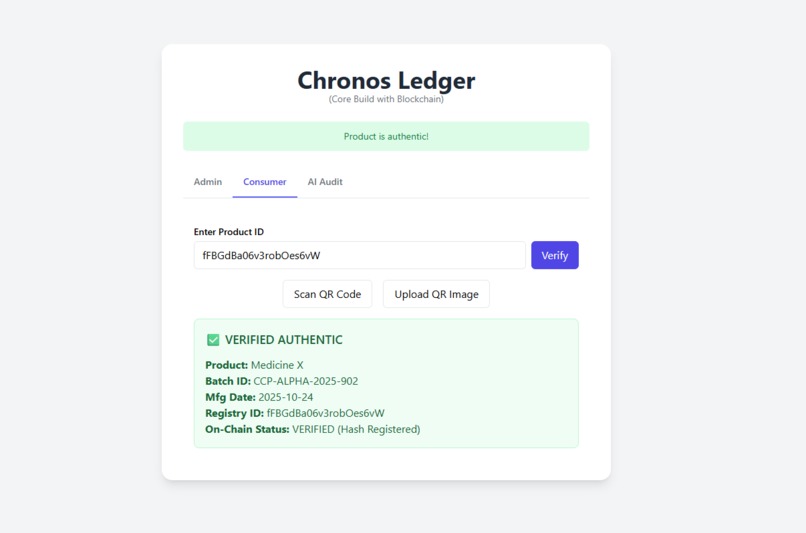Screen dimensions: 806x533
Task: Click the Verify button
Action: tap(555, 255)
